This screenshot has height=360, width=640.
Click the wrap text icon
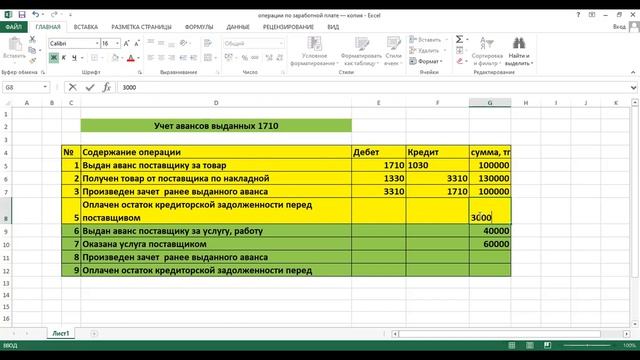pyautogui.click(x=208, y=43)
